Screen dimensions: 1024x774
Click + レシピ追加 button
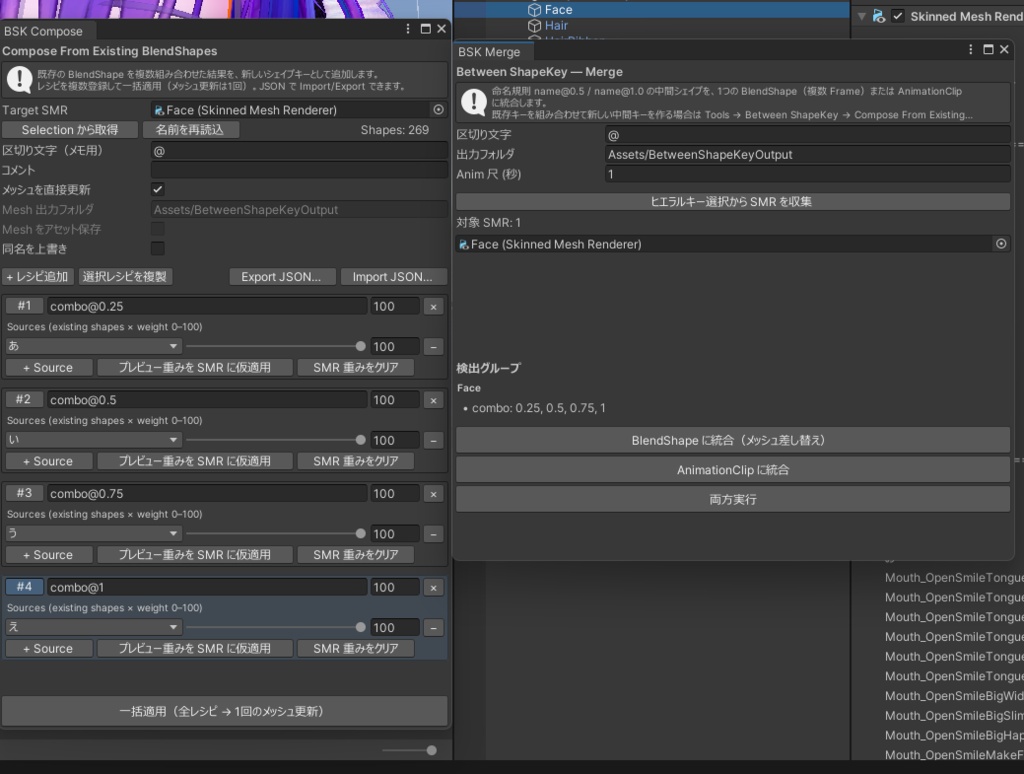[x=37, y=277]
